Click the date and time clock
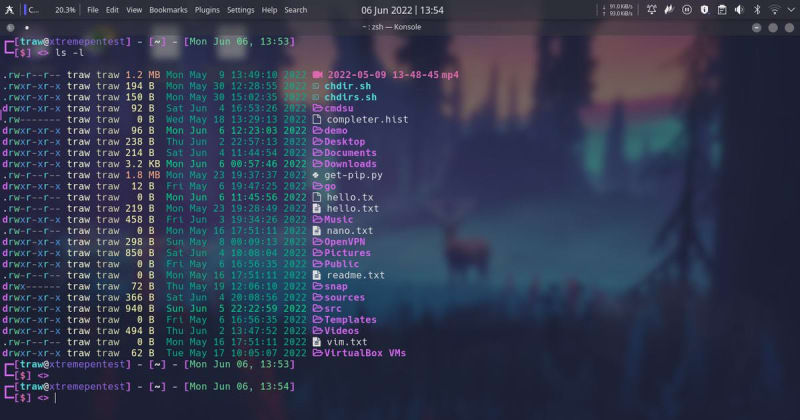This screenshot has width=800, height=420. click(402, 9)
